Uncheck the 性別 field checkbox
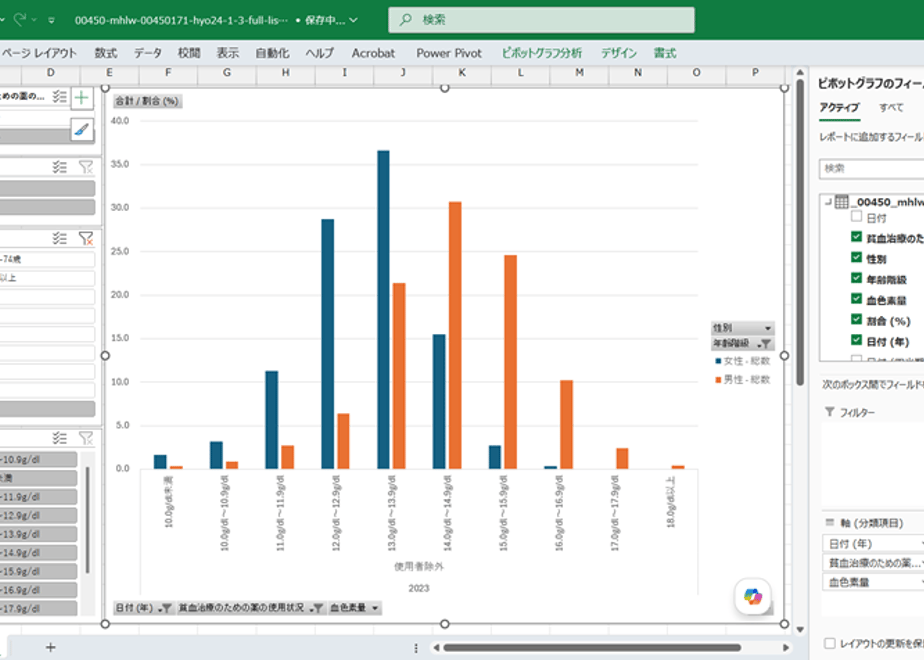Screen dimensions: 924x660 tap(856, 258)
